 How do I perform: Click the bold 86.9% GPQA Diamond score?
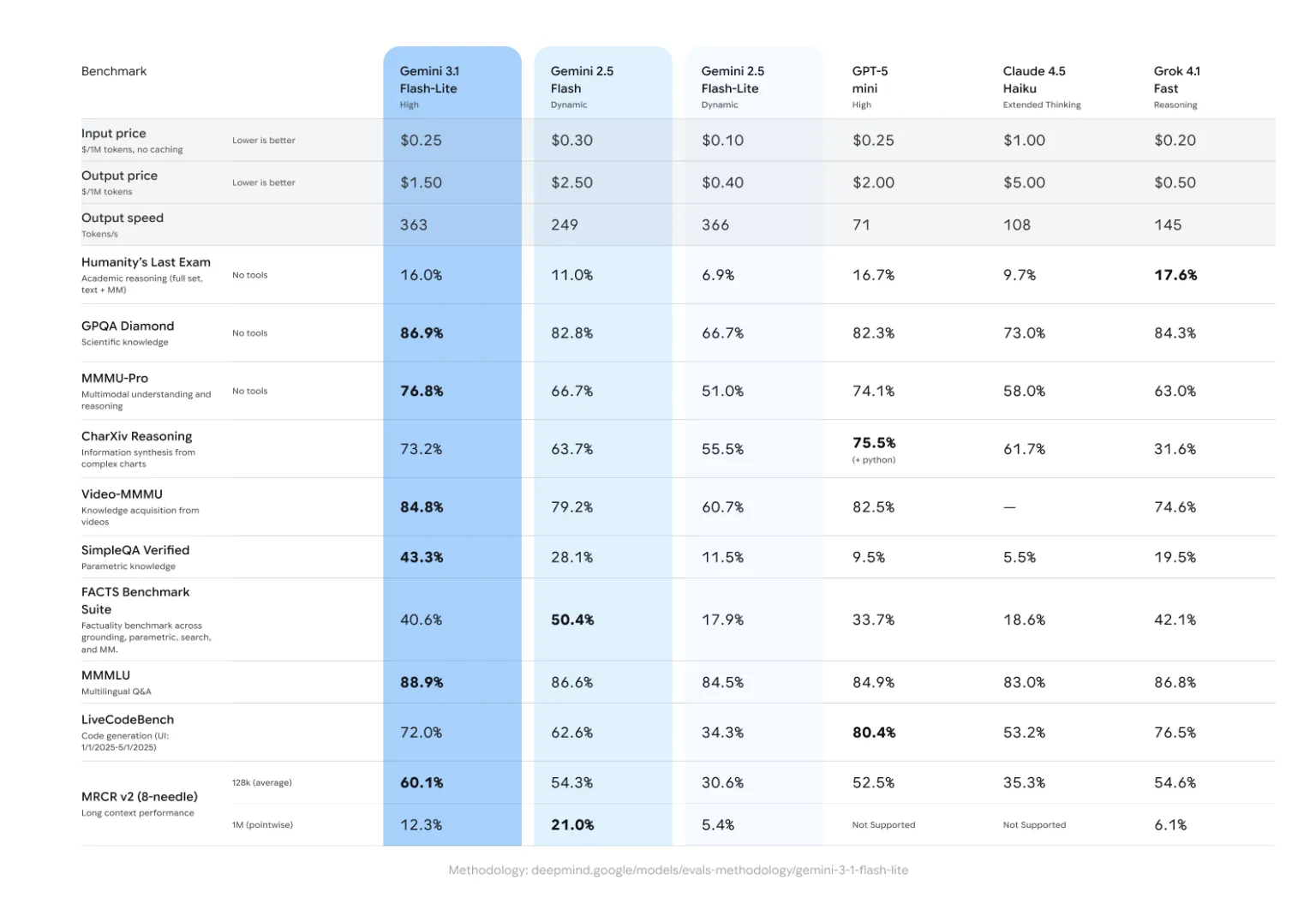pos(422,333)
